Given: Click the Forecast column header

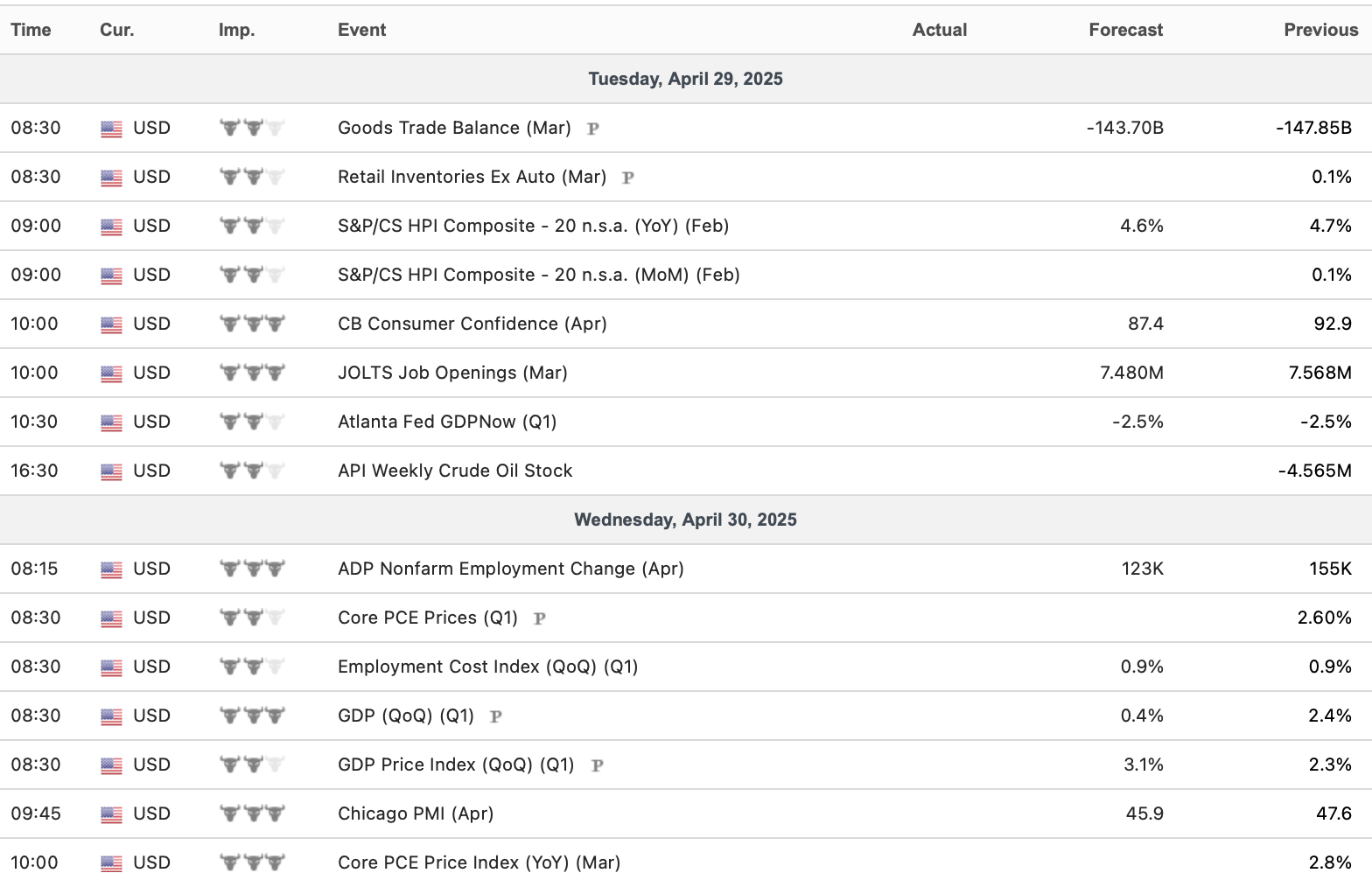Looking at the screenshot, I should [x=1125, y=30].
